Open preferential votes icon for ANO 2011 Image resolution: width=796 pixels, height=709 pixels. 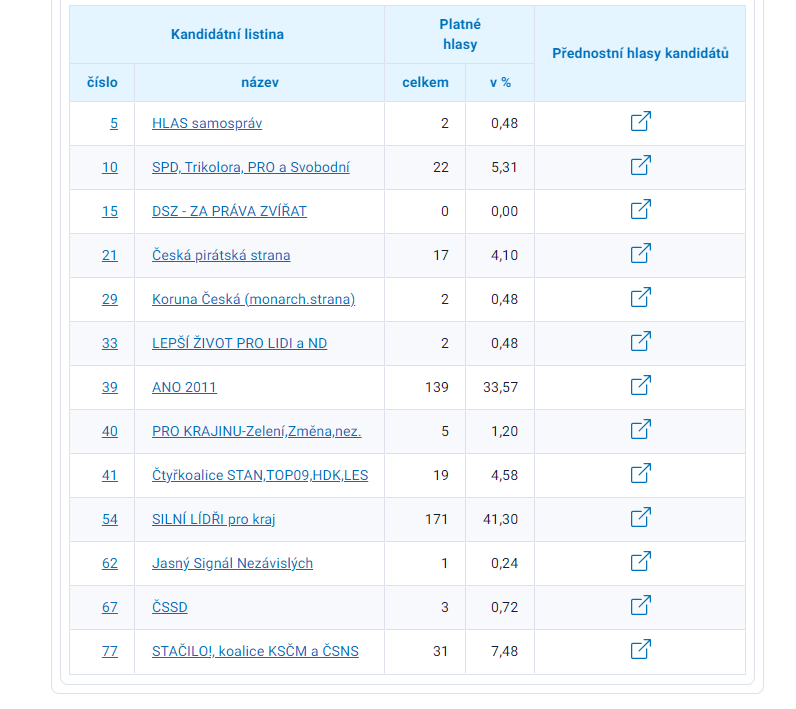click(x=640, y=386)
